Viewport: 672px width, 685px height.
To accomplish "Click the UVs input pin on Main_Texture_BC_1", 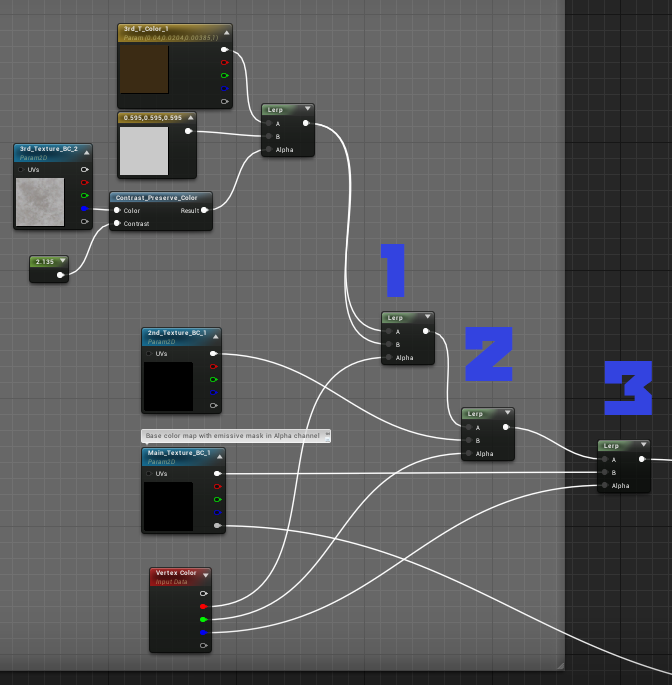I will tap(148, 473).
